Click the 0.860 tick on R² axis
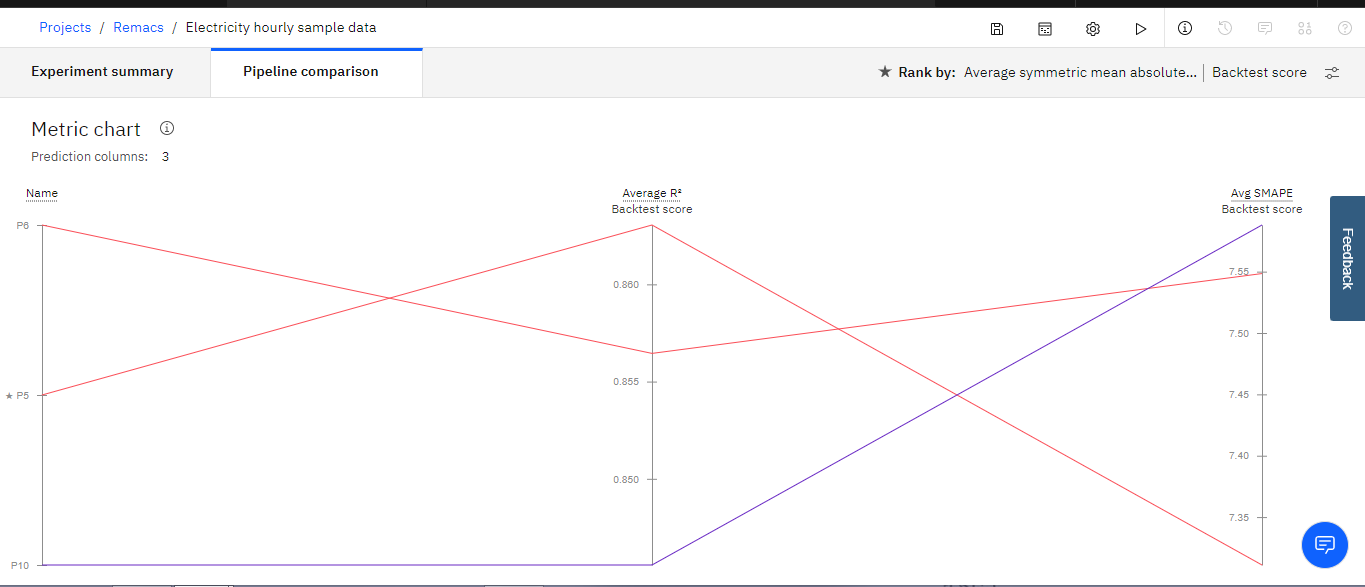1365x587 pixels. pos(626,285)
